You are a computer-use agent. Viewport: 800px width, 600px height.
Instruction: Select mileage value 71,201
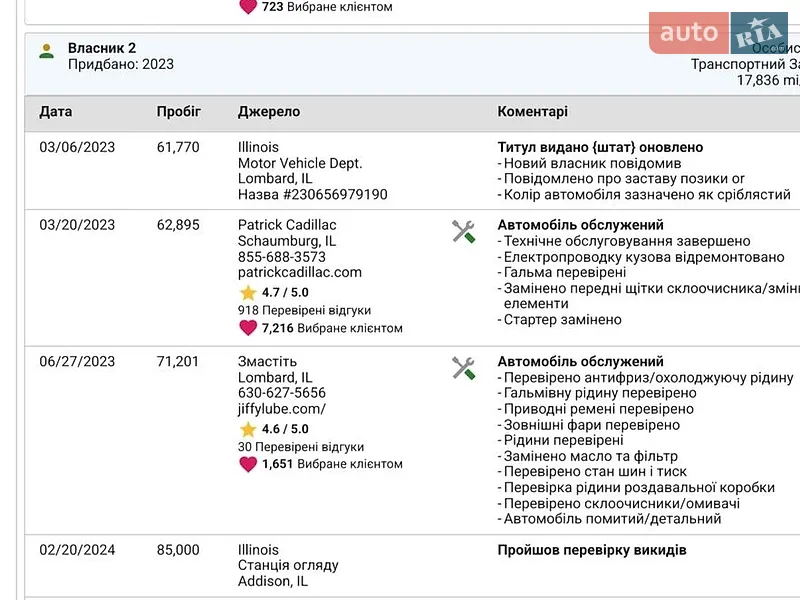click(x=178, y=362)
